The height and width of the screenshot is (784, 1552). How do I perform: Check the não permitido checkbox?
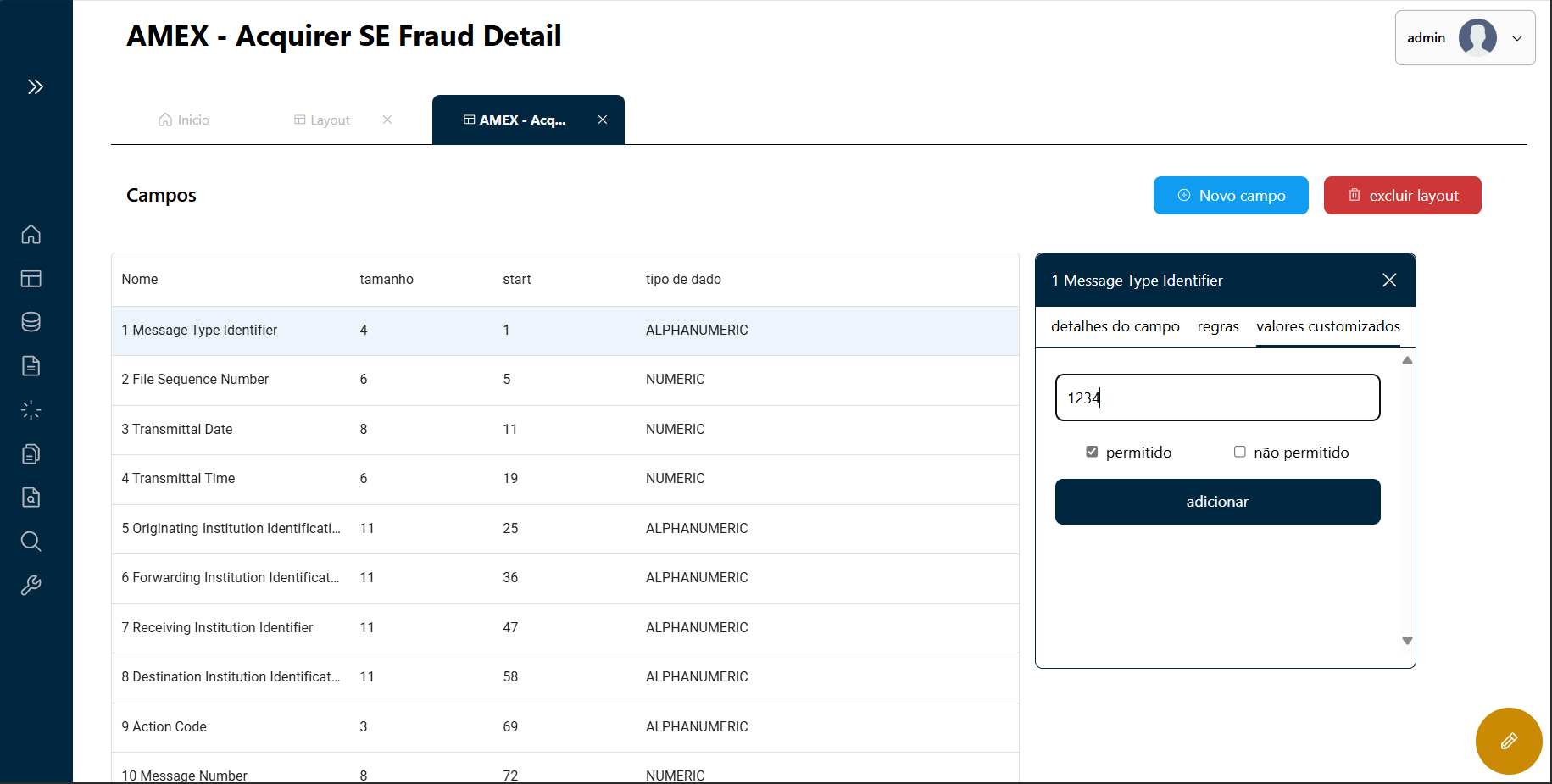click(1239, 452)
